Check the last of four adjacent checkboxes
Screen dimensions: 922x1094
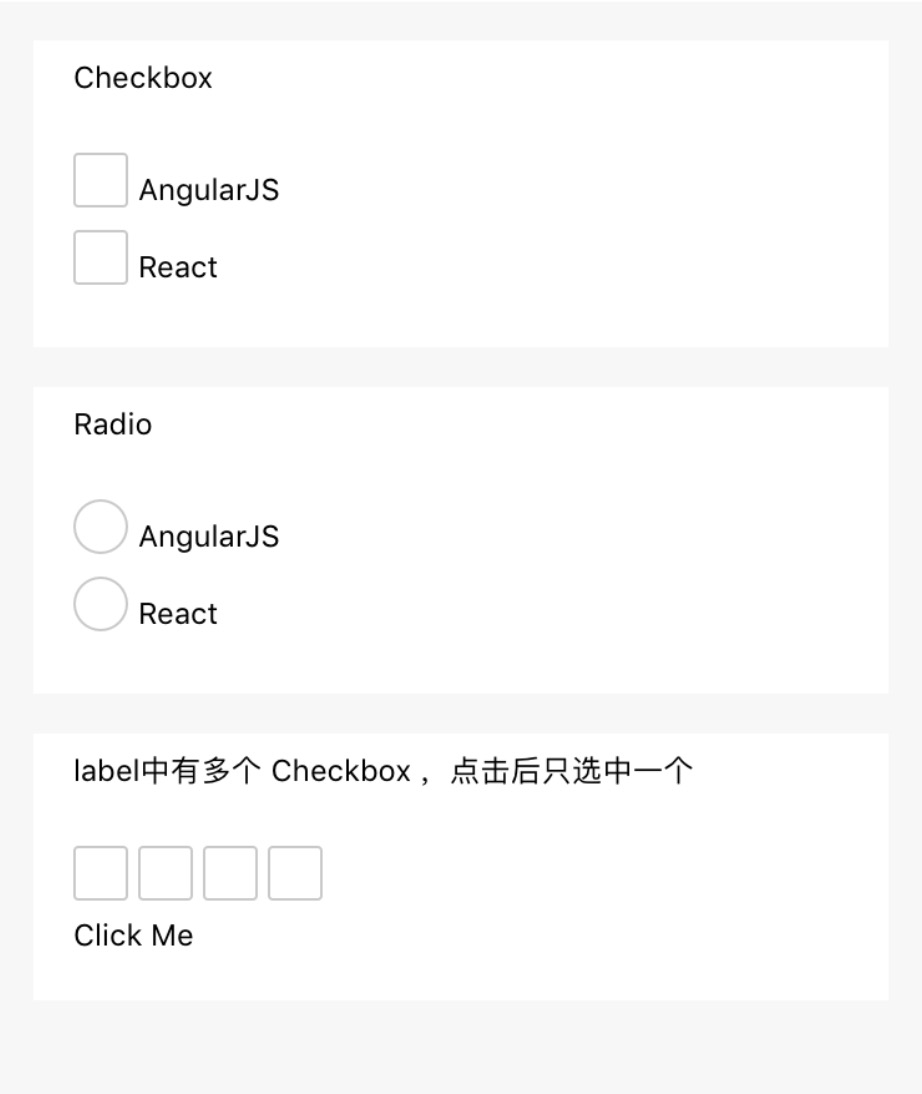click(295, 873)
